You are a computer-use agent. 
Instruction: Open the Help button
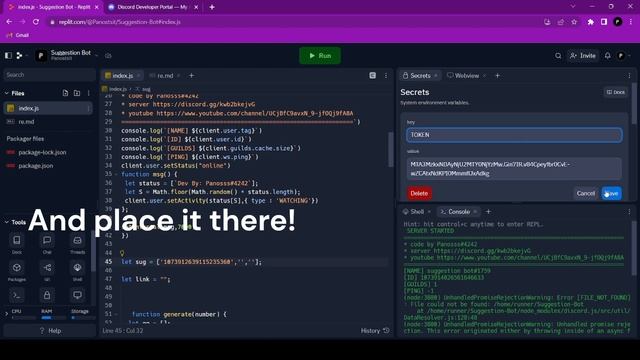pyautogui.click(x=50, y=331)
